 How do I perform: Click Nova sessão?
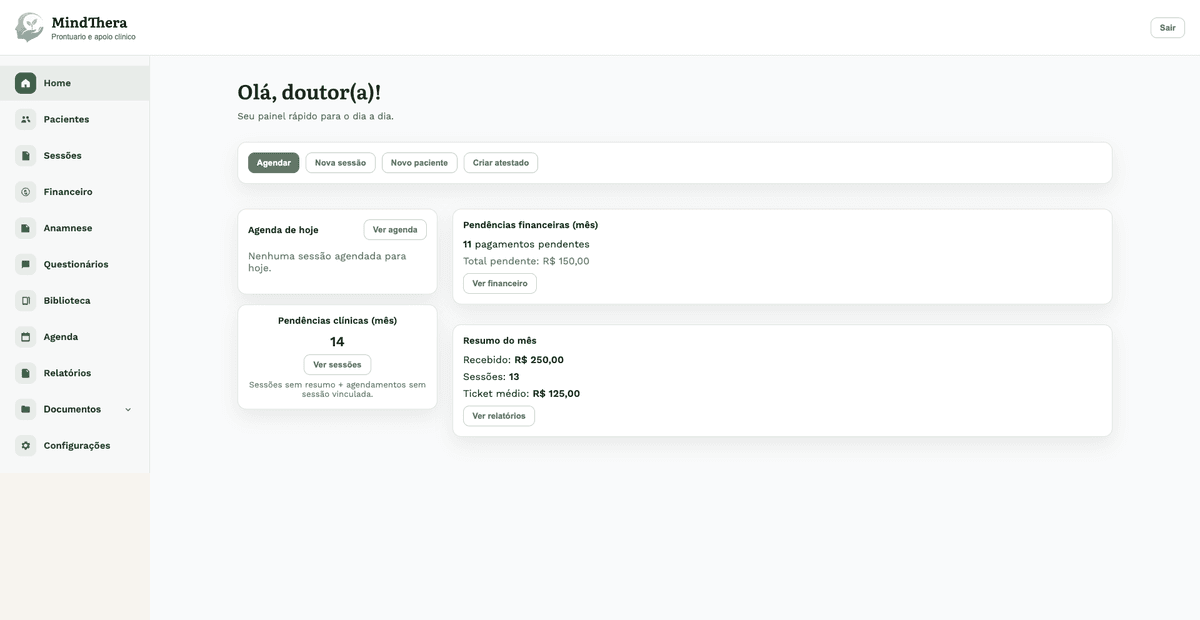coord(340,161)
